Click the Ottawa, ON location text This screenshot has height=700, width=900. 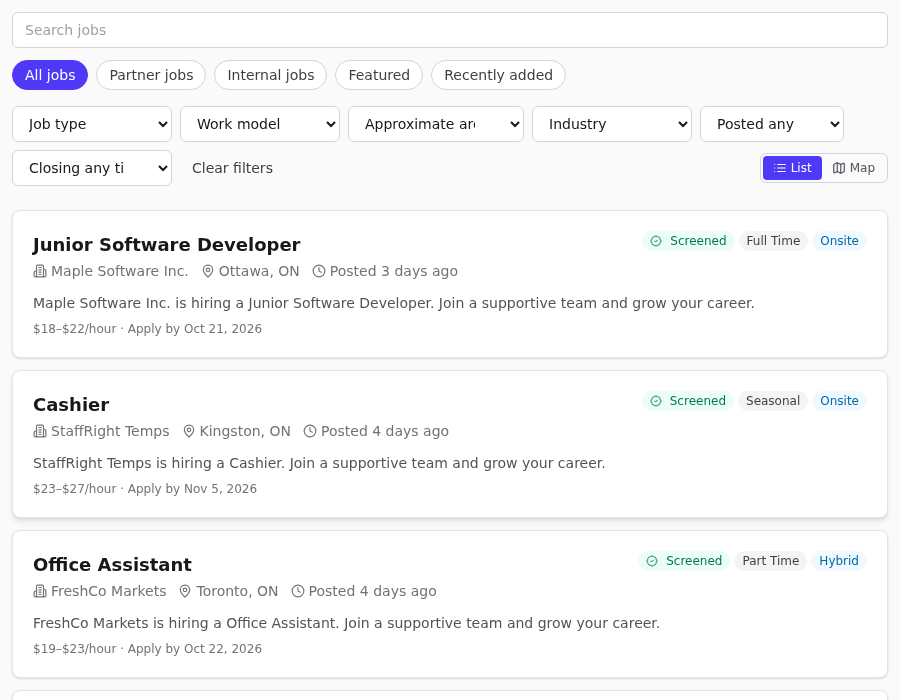(259, 271)
